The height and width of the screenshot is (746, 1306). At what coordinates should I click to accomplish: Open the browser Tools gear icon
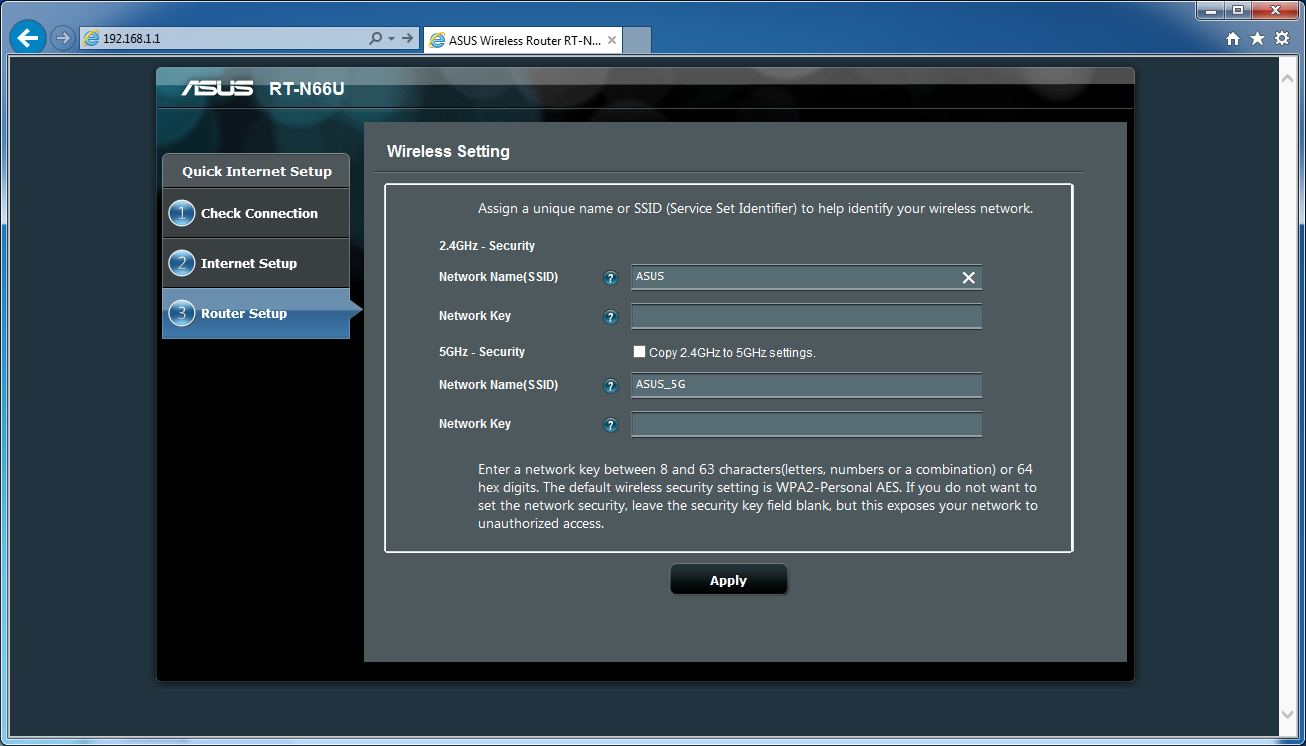1282,38
